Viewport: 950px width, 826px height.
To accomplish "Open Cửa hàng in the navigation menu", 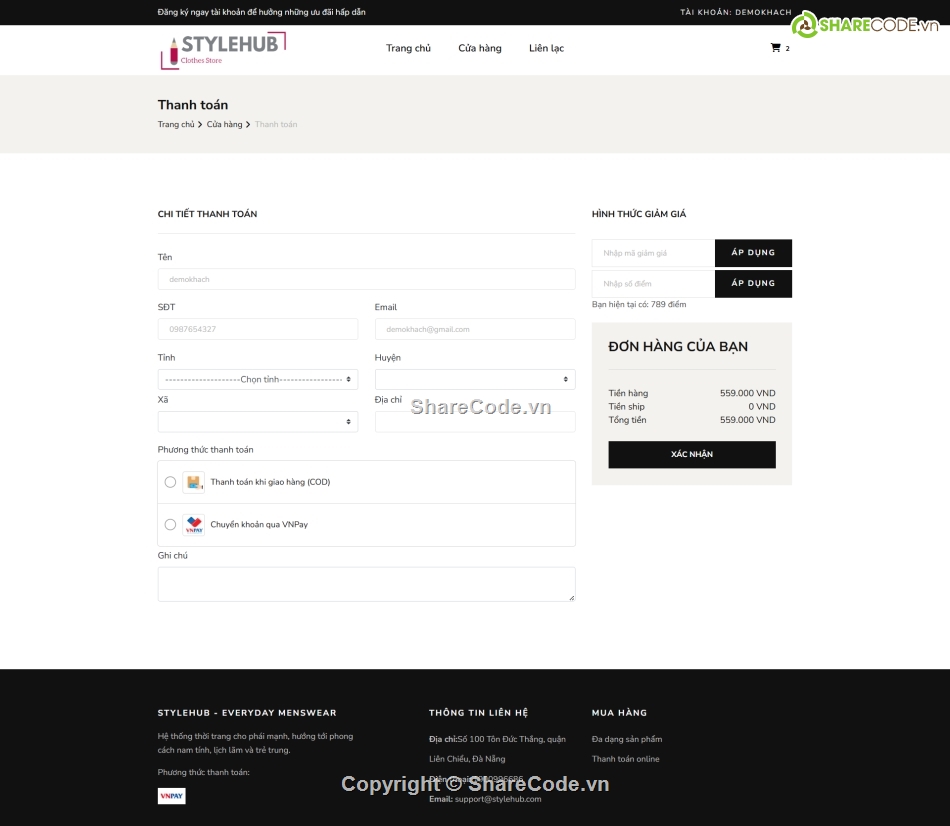I will click(x=480, y=48).
